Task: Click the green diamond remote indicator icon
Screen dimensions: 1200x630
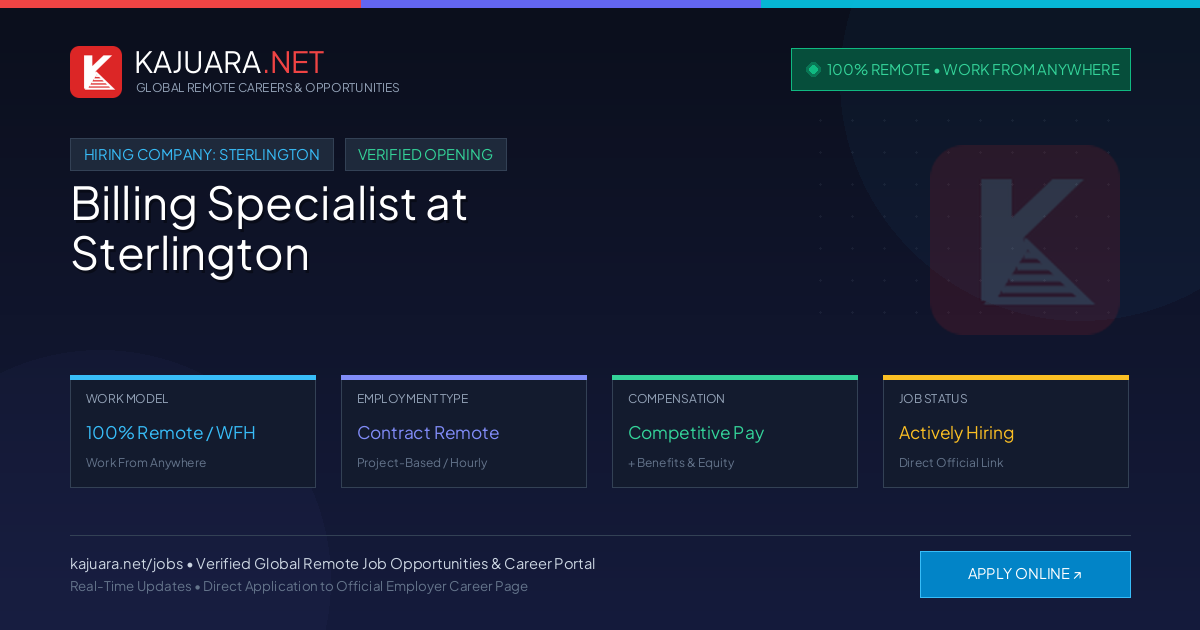Action: click(x=813, y=70)
